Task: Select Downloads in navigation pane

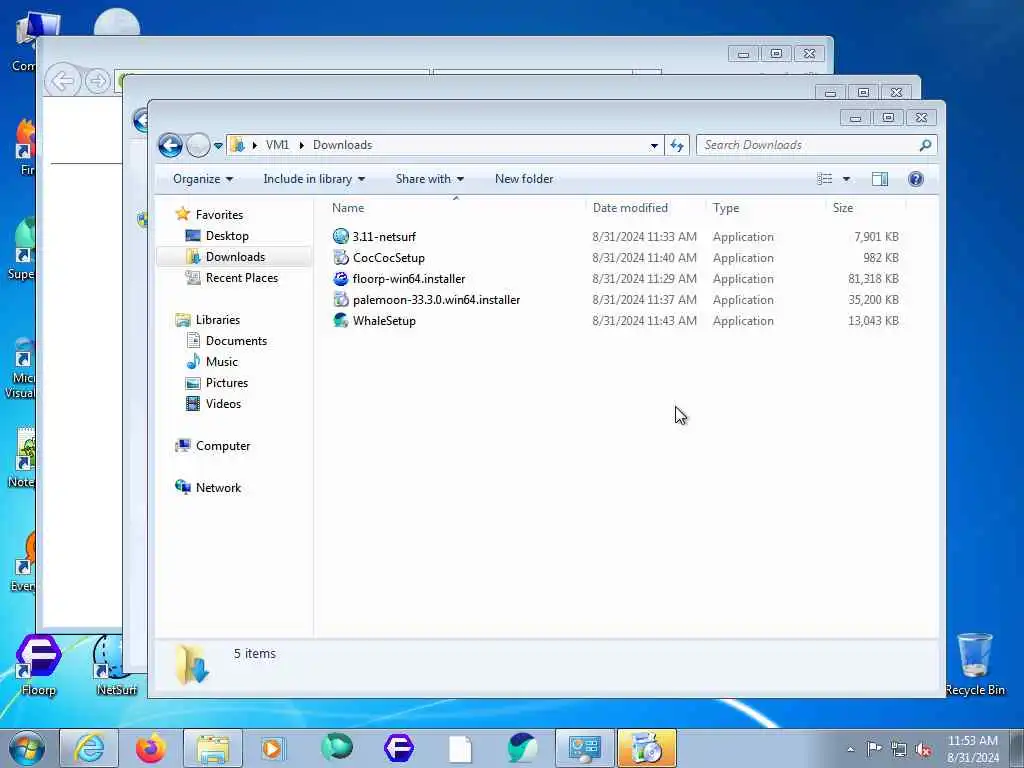Action: coord(235,257)
